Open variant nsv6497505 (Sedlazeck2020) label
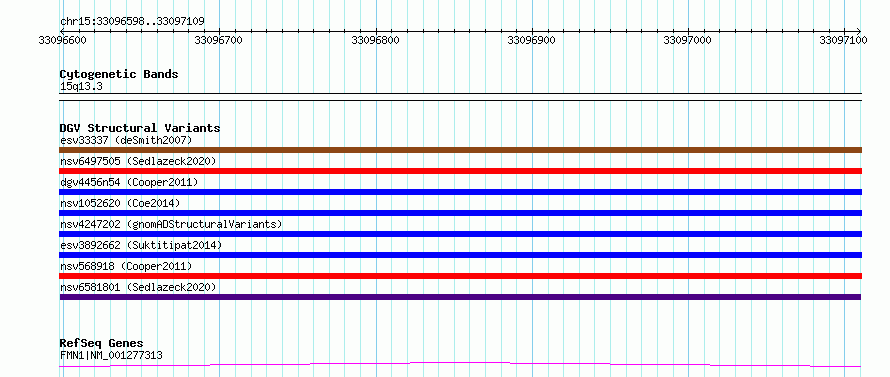 [138, 161]
